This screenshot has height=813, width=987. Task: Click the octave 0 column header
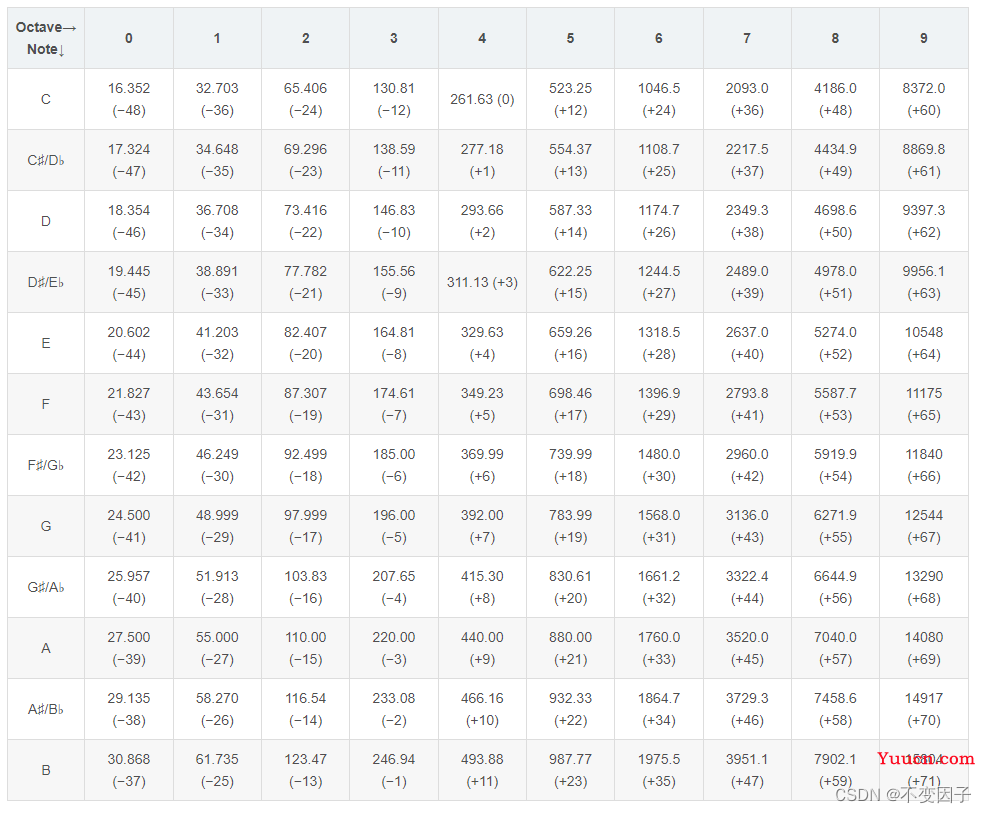coord(129,38)
